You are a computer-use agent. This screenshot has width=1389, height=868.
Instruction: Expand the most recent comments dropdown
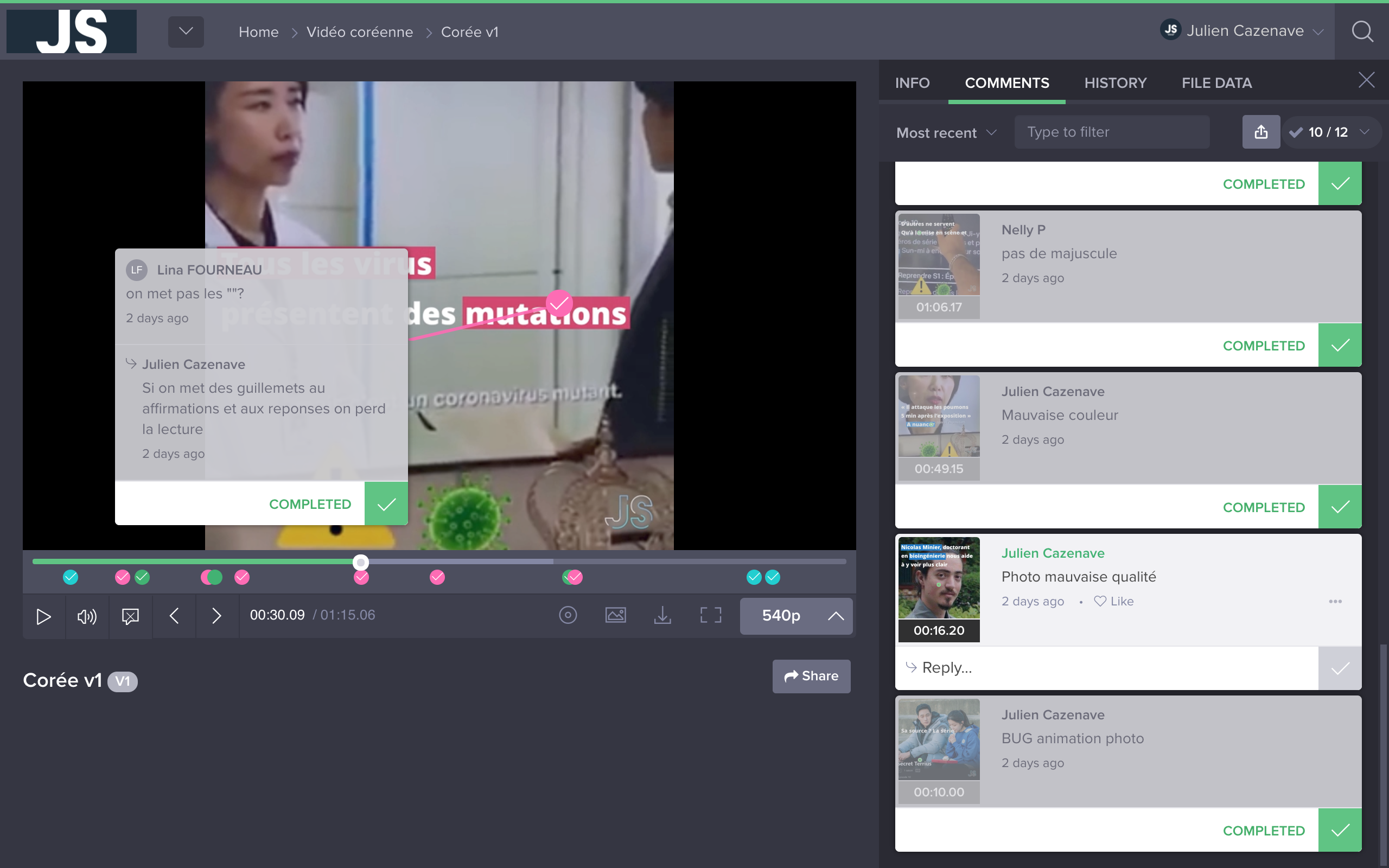point(945,131)
